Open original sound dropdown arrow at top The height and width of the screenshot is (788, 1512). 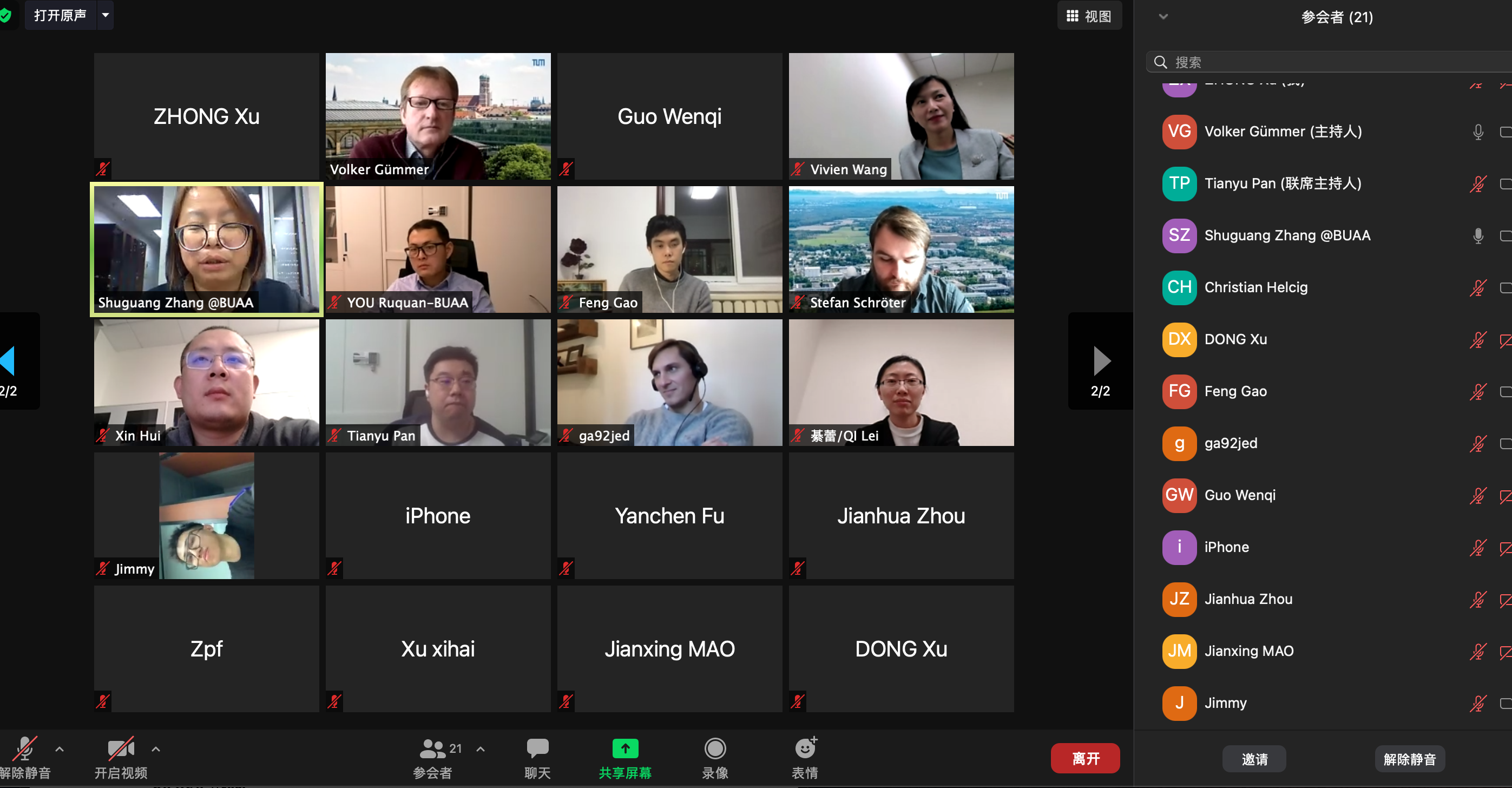click(x=105, y=15)
